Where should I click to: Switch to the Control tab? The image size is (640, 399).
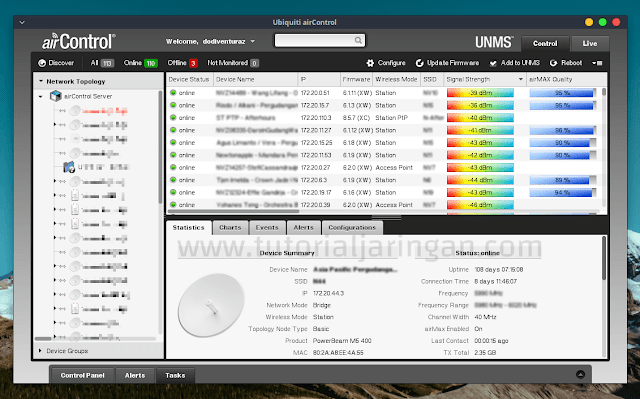[545, 43]
